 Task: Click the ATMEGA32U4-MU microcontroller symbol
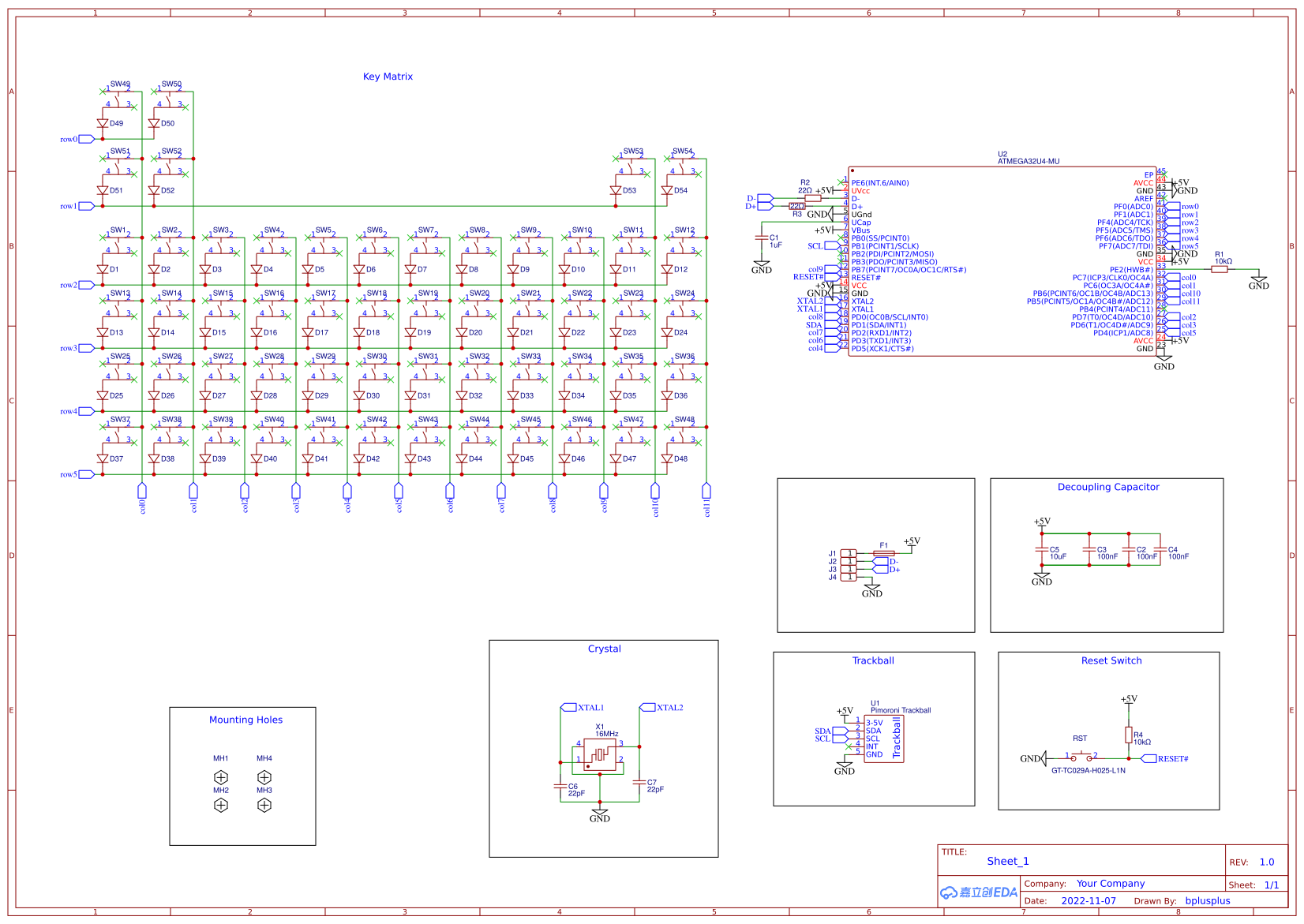1002,260
